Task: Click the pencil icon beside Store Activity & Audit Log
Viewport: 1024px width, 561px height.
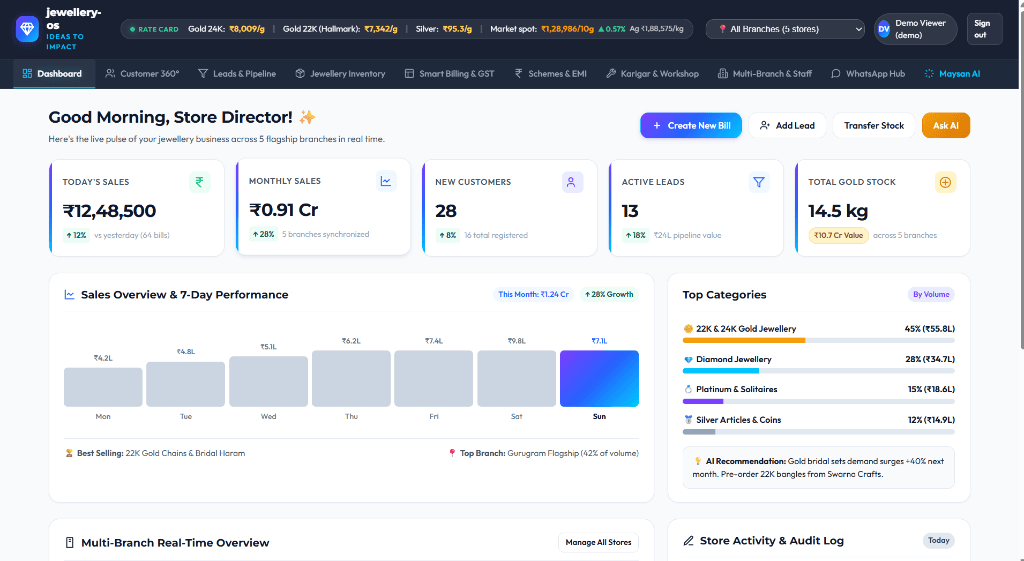Action: click(688, 541)
